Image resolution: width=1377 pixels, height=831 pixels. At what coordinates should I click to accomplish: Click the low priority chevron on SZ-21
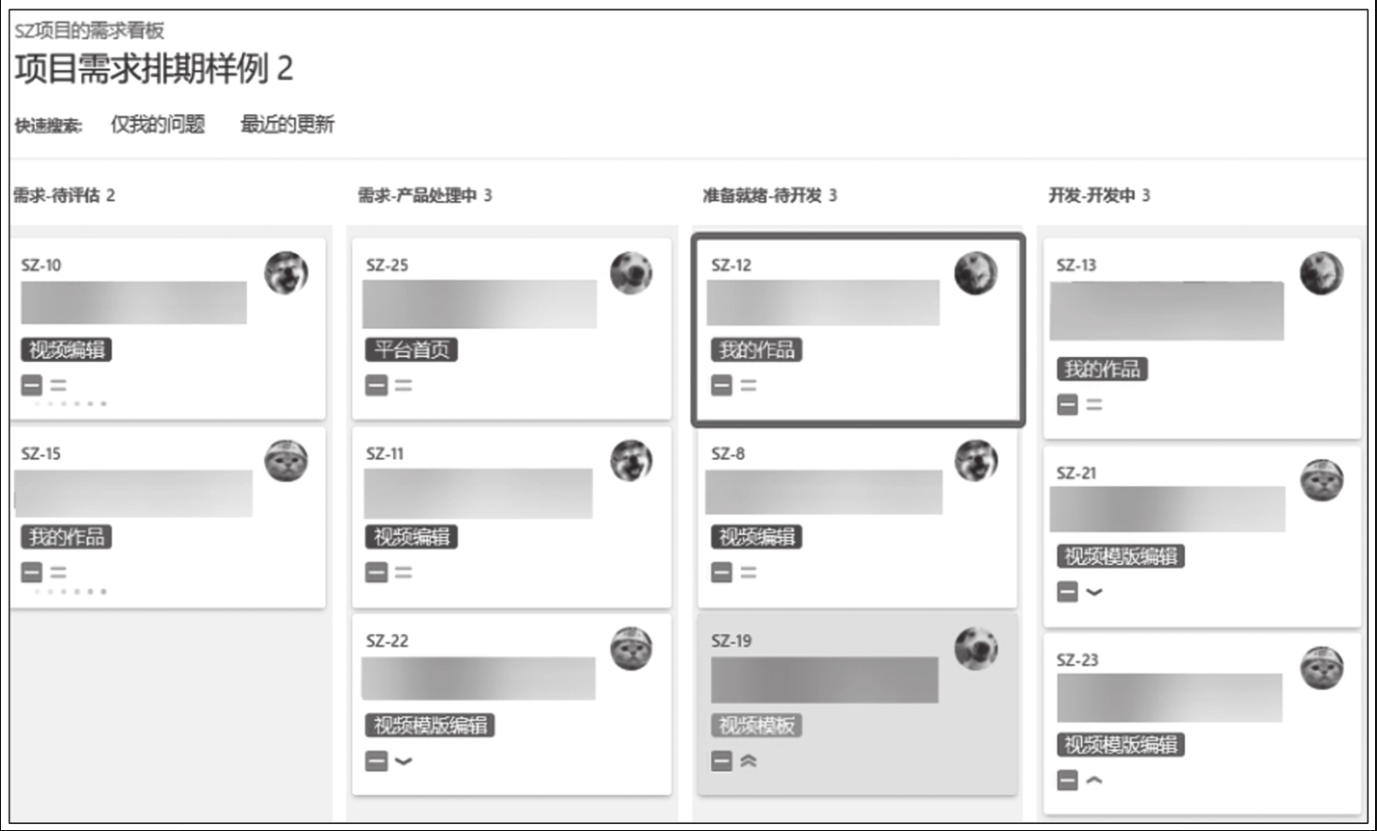pos(1094,592)
